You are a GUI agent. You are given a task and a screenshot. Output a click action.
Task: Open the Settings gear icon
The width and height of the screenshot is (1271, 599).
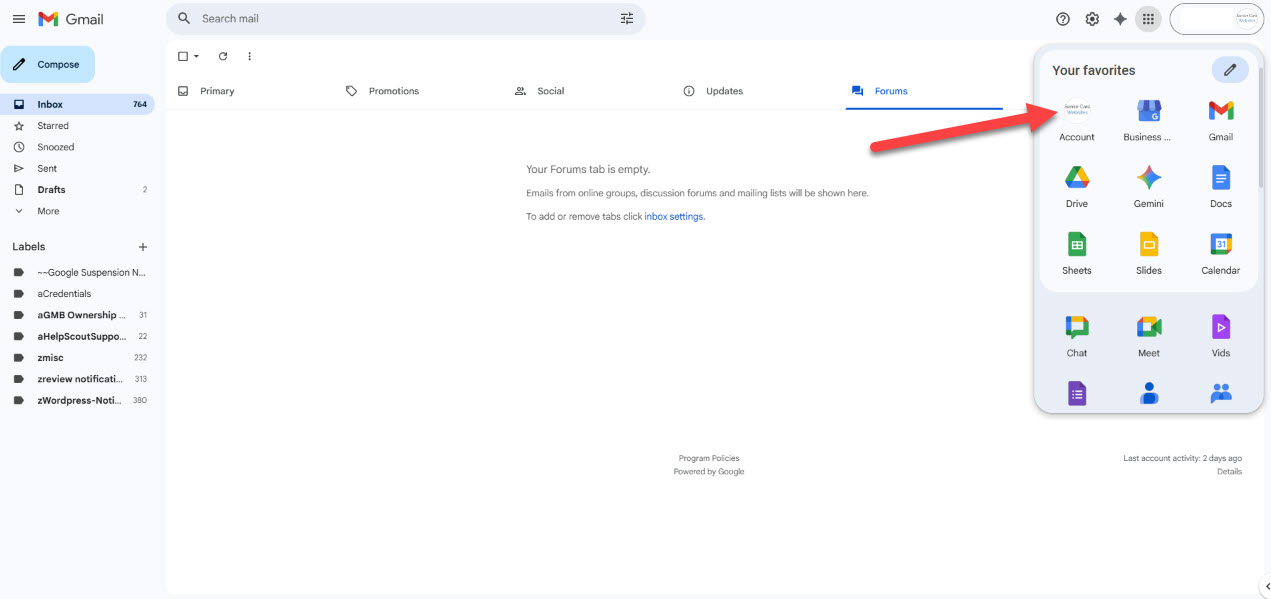pyautogui.click(x=1092, y=19)
